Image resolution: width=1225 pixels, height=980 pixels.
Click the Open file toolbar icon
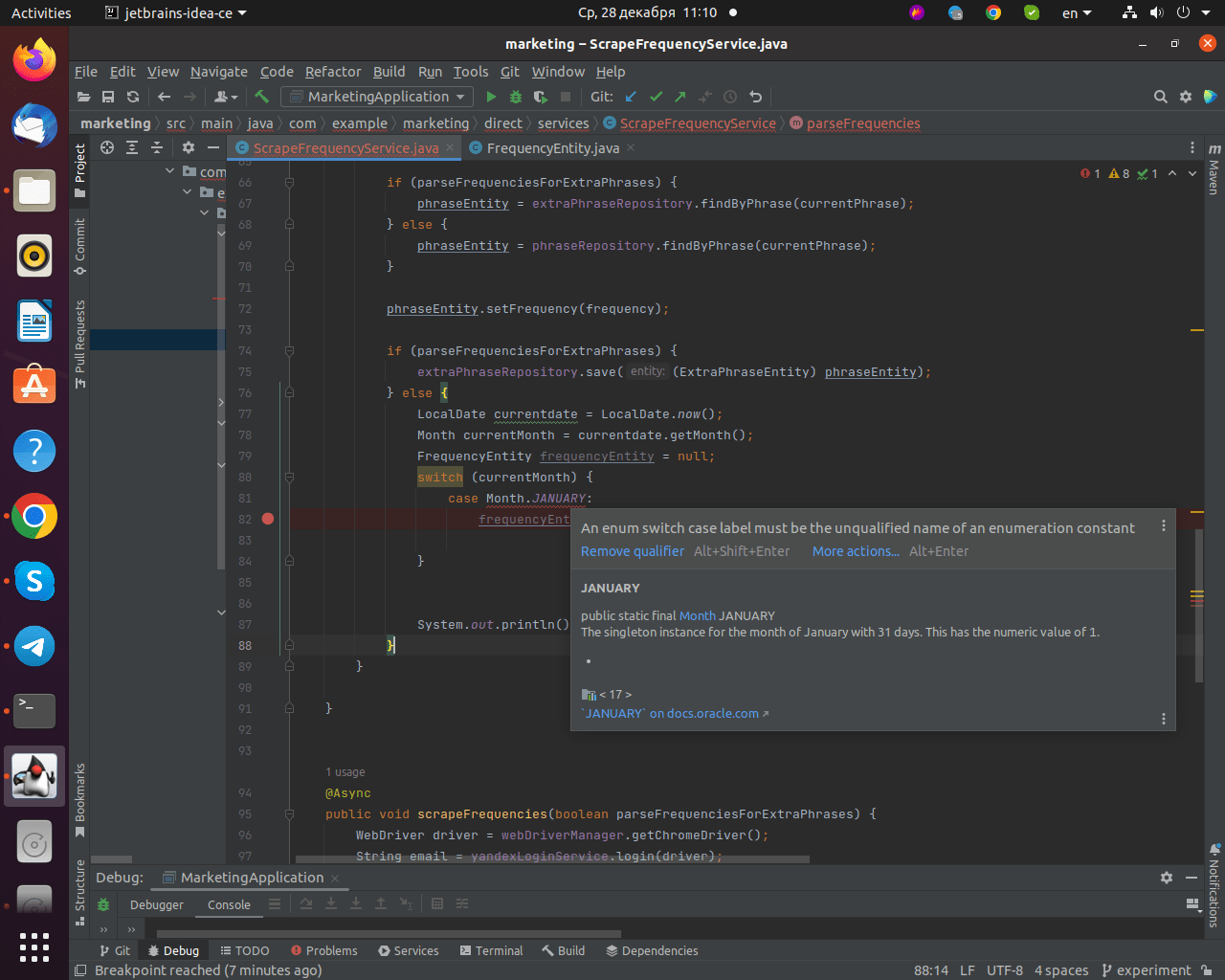point(83,97)
